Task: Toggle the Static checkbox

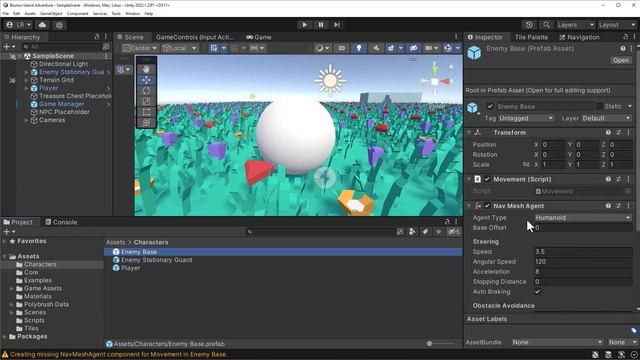Action: click(599, 107)
